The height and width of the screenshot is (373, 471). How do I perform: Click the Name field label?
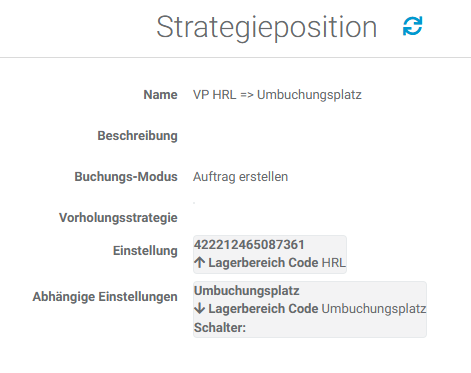point(160,95)
